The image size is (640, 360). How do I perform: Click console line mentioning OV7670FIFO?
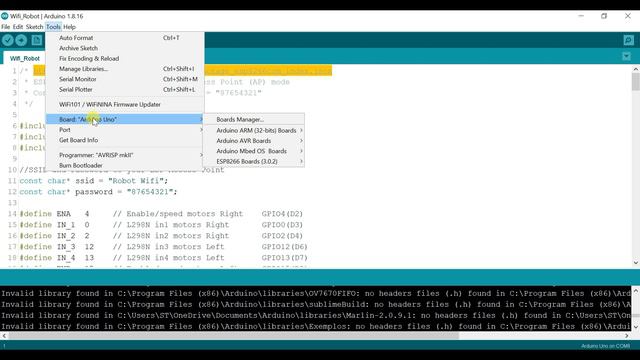click(x=316, y=293)
